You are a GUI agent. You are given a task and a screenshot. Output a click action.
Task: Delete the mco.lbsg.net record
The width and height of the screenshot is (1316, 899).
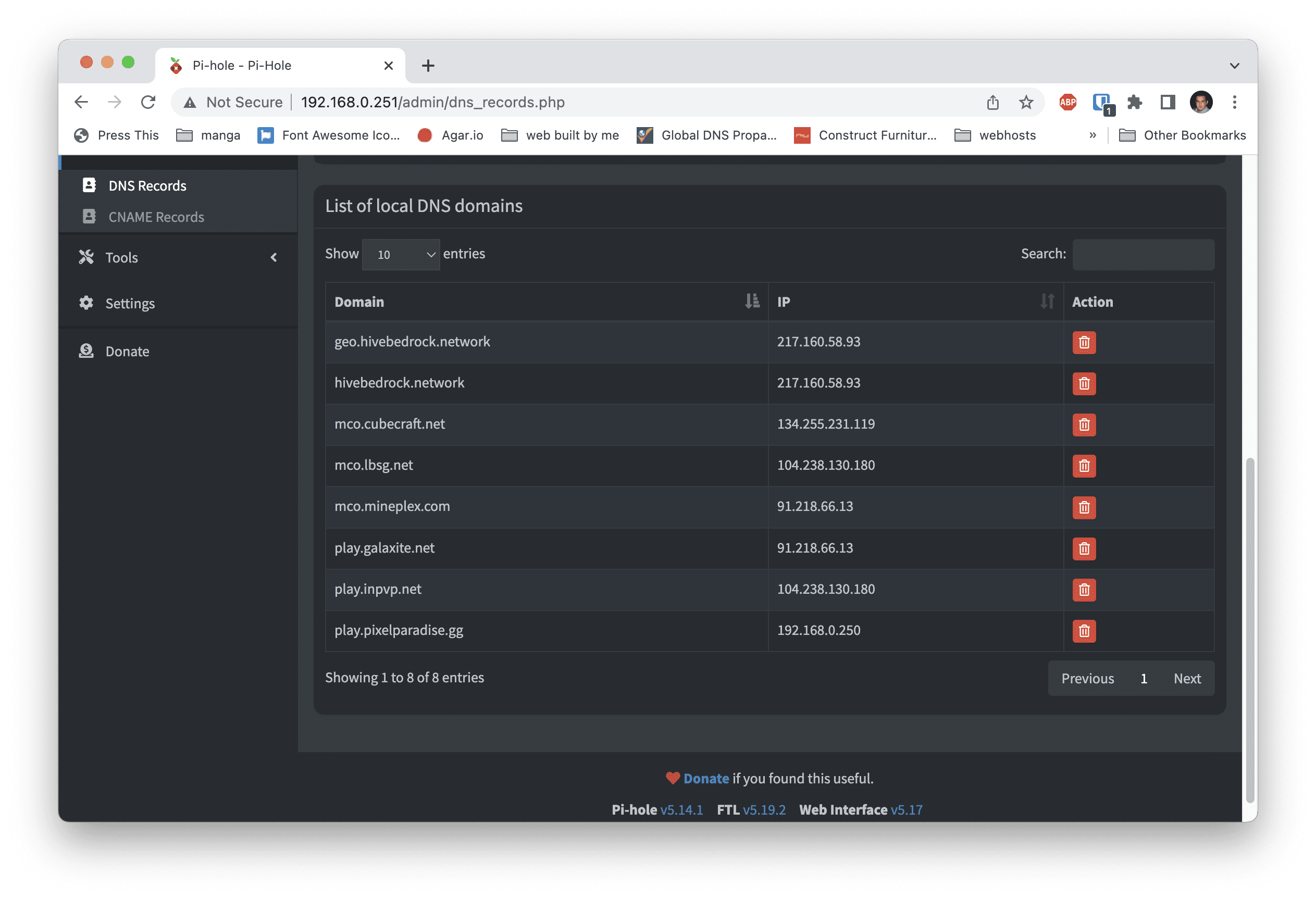coord(1084,466)
